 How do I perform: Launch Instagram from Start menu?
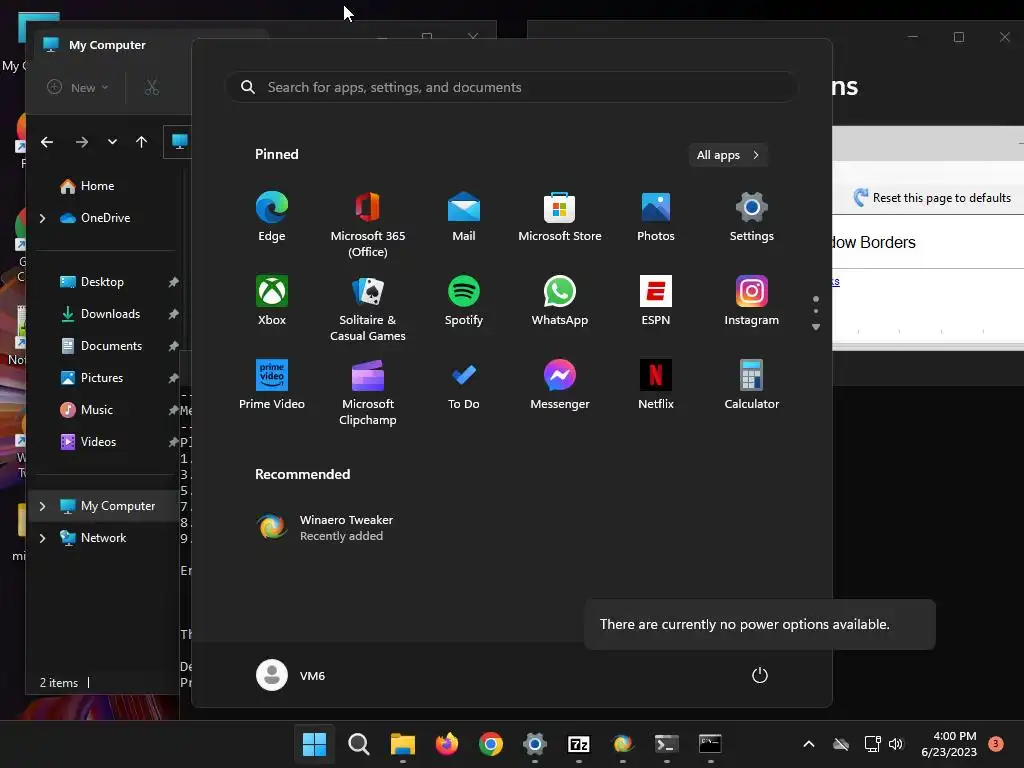tap(752, 300)
